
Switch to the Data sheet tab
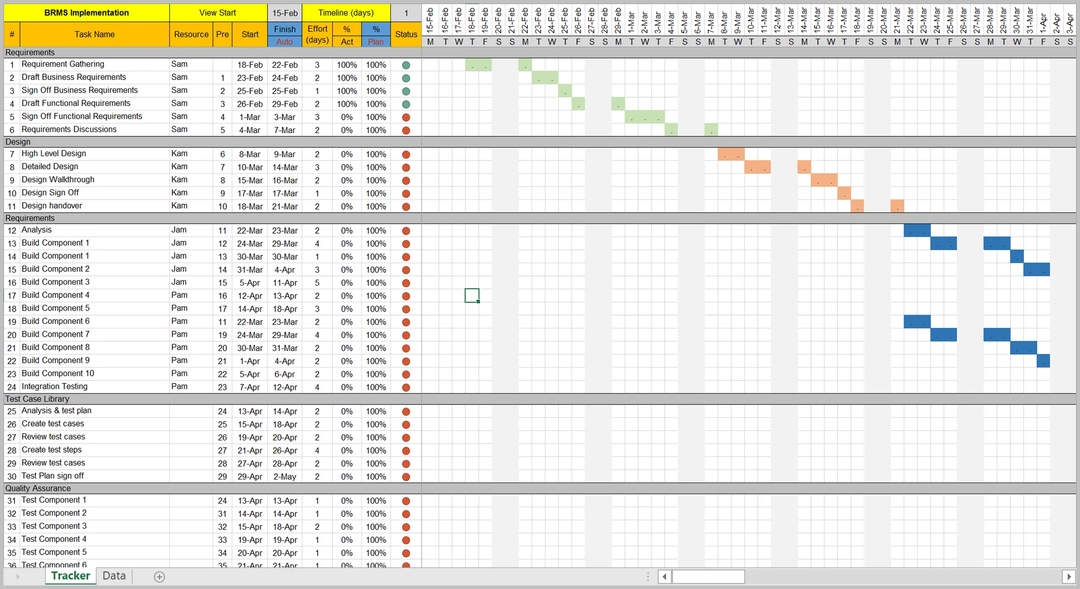click(114, 576)
